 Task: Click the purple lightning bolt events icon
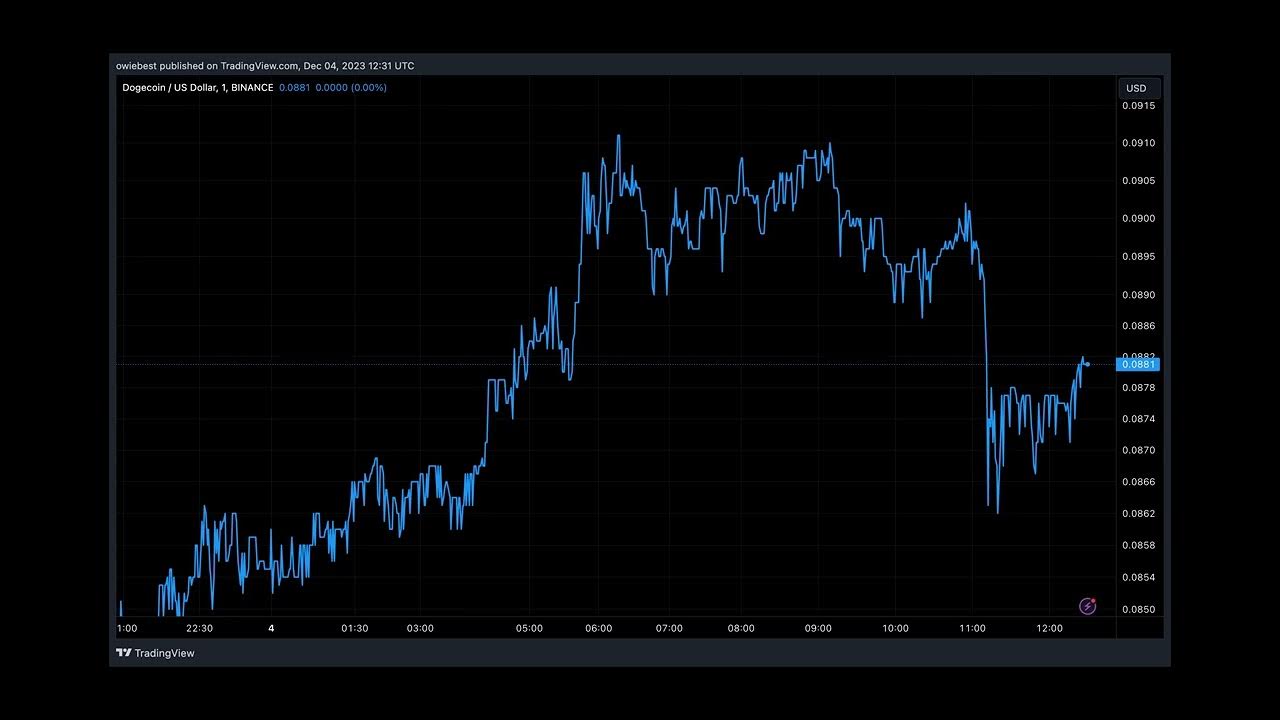tap(1087, 606)
